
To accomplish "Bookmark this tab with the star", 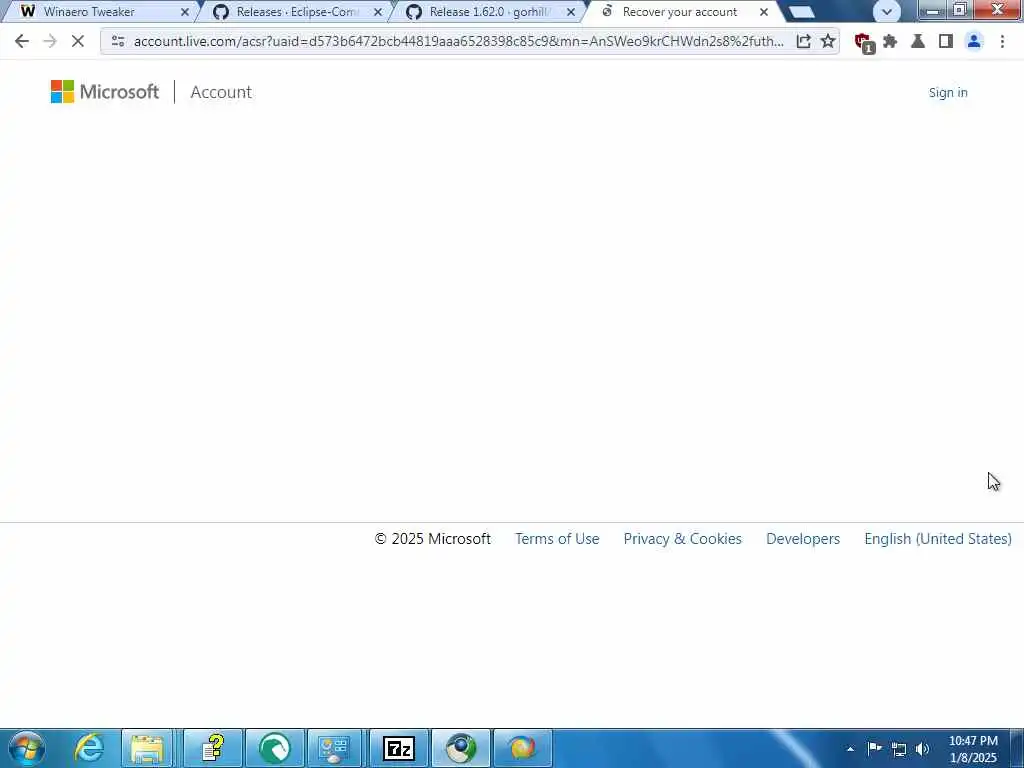I will (827, 41).
